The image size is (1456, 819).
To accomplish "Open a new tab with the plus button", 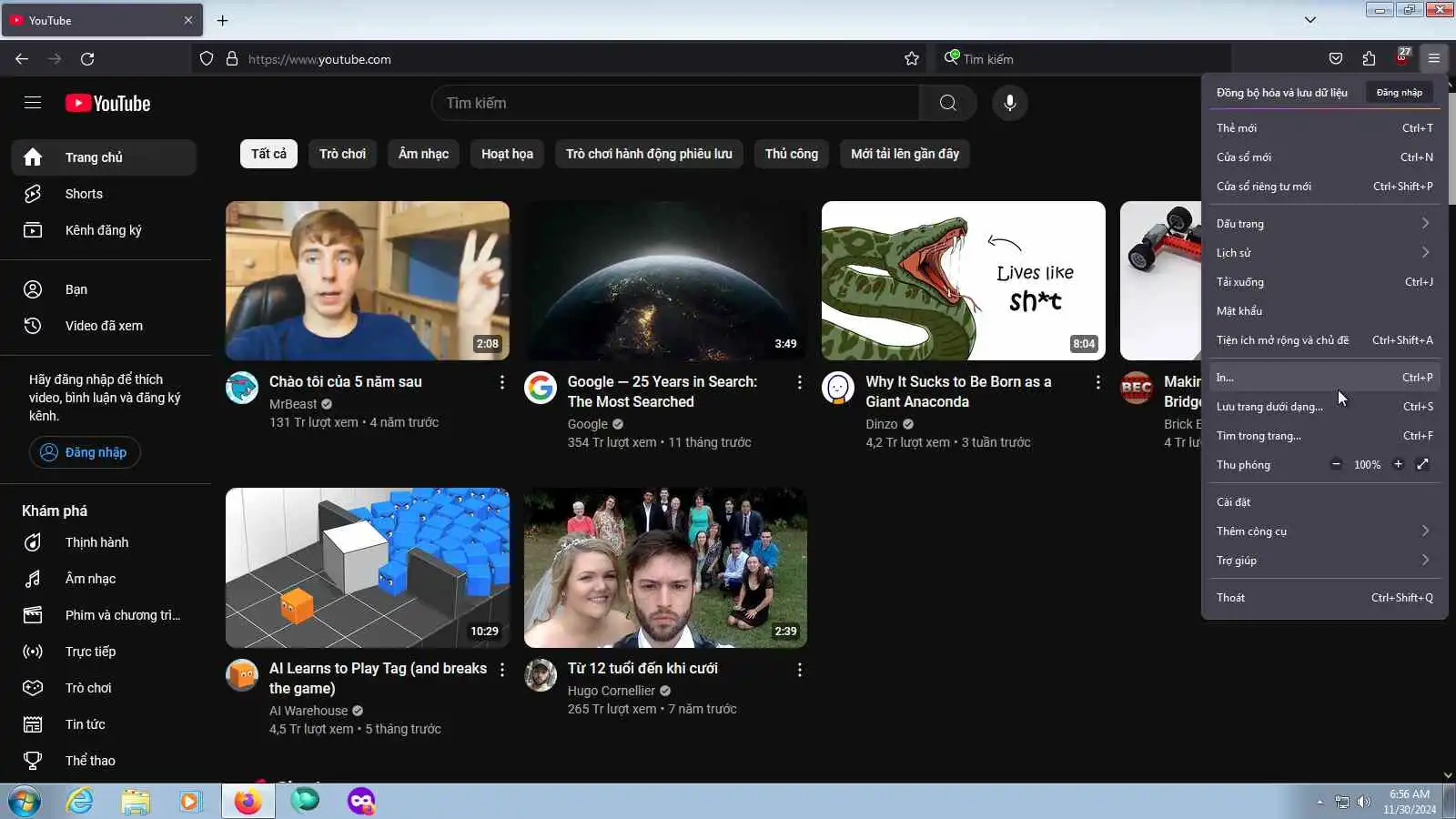I will (223, 20).
